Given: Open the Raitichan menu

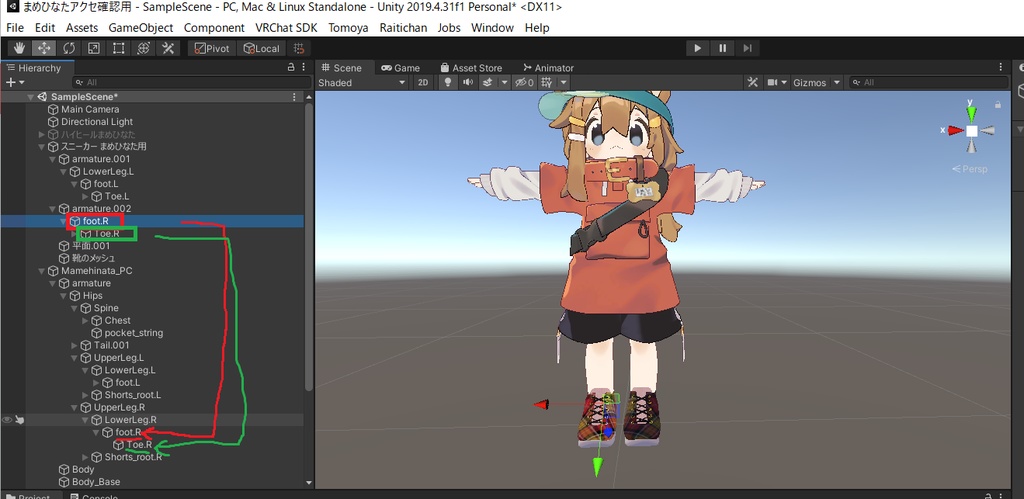Looking at the screenshot, I should click(403, 27).
